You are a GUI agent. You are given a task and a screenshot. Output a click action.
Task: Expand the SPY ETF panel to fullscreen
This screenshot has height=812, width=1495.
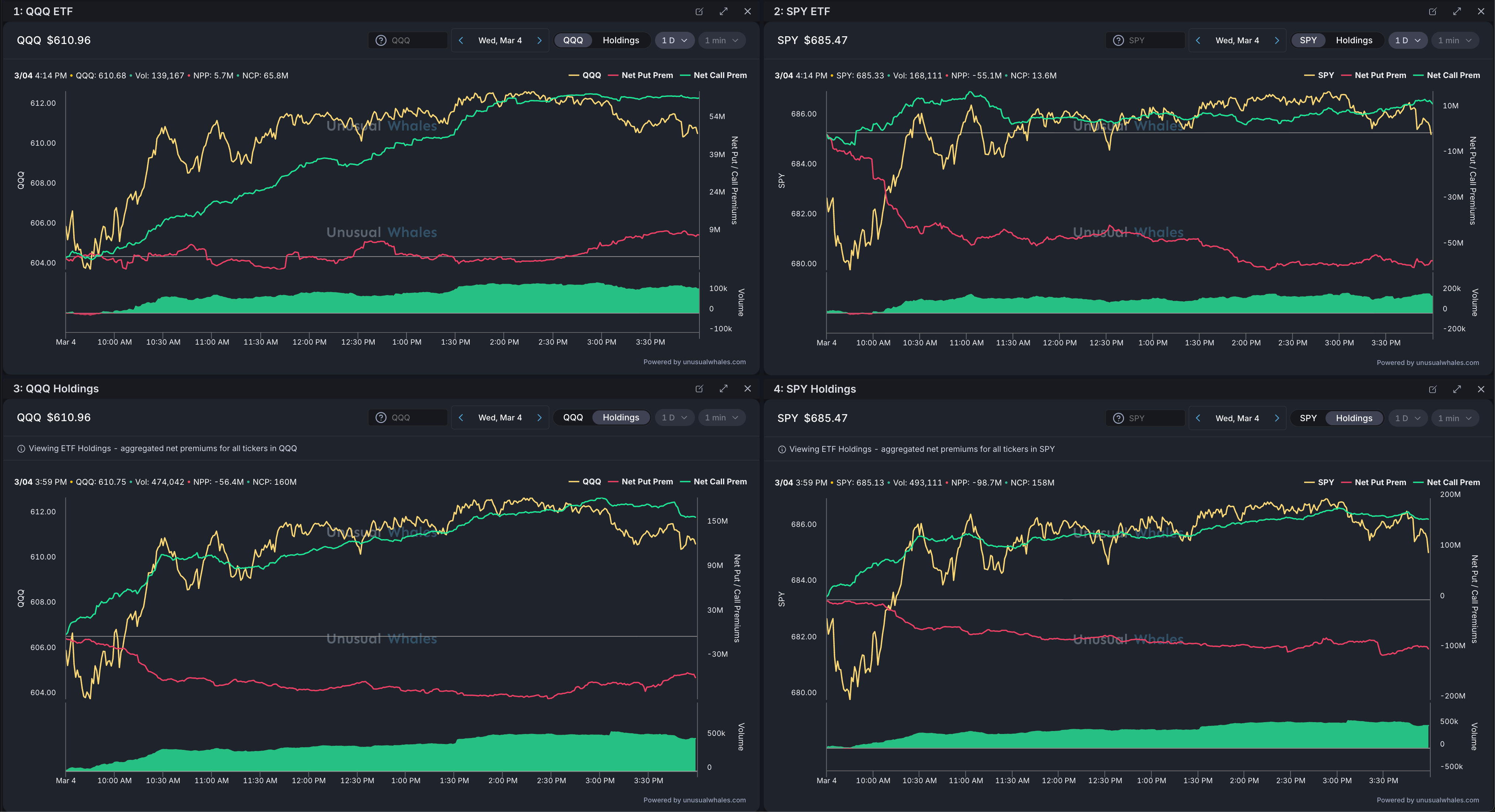coord(1457,11)
